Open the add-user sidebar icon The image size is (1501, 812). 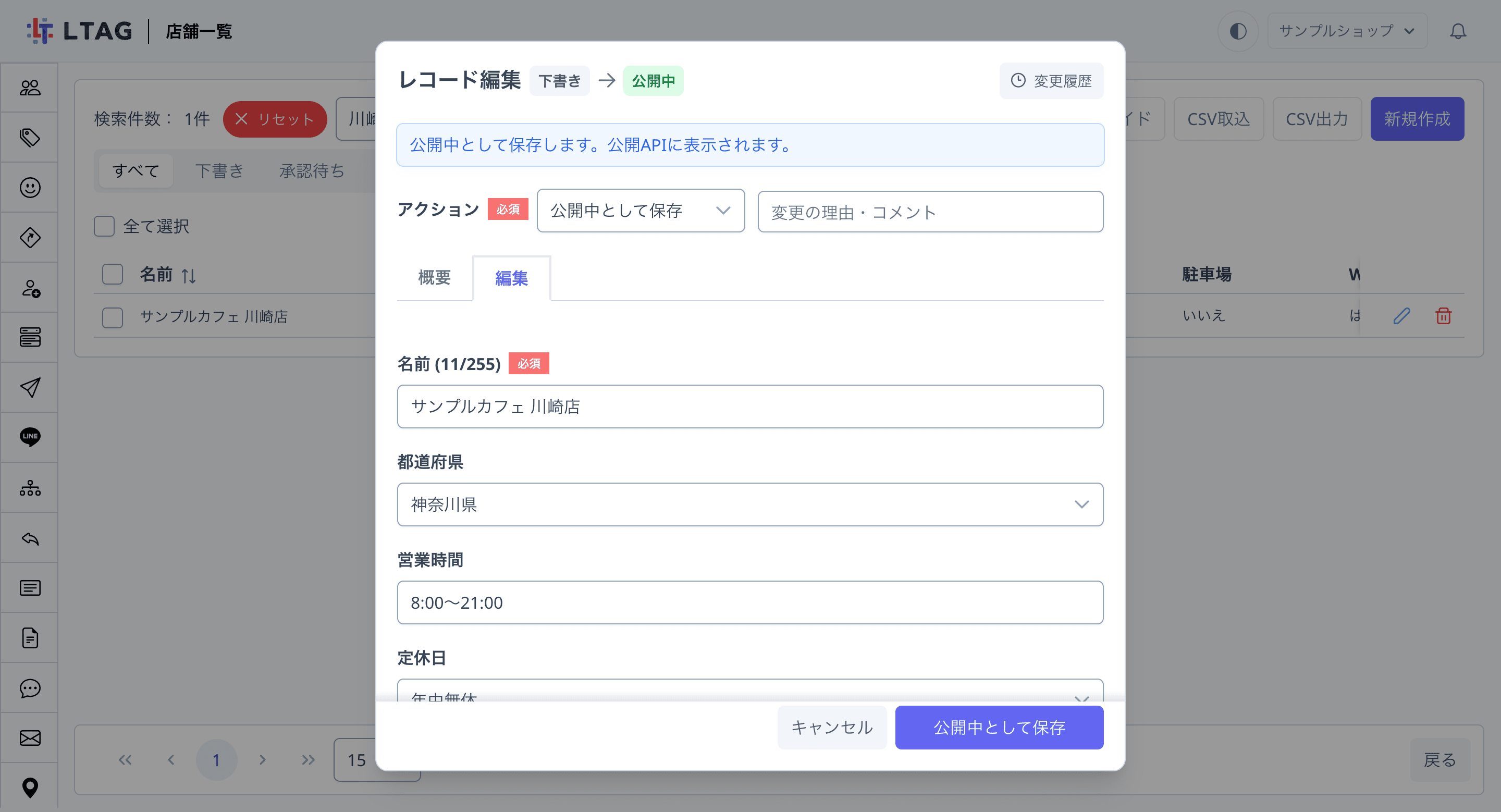(30, 288)
